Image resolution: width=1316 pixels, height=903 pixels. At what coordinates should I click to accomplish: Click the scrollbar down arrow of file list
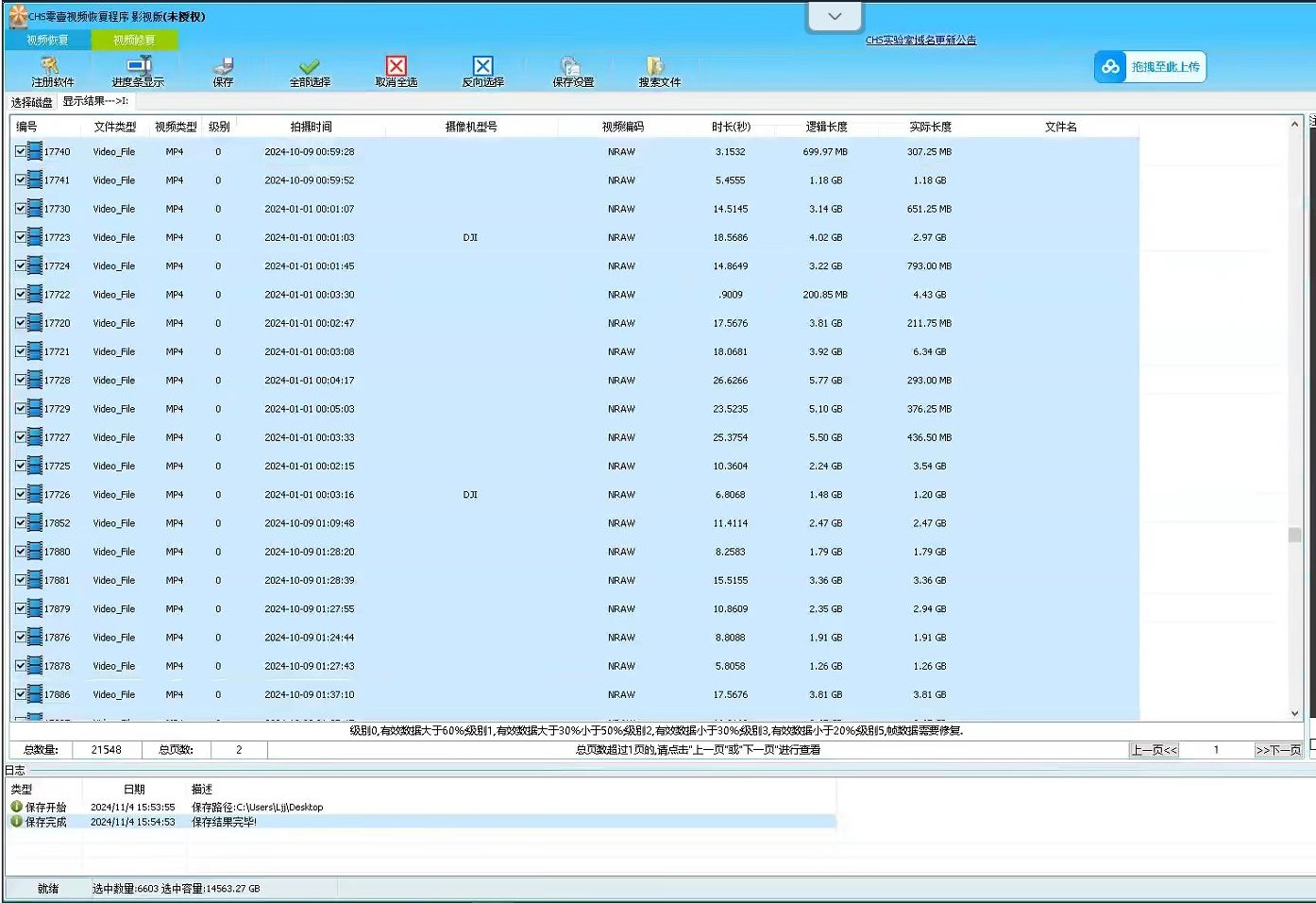coord(1294,713)
